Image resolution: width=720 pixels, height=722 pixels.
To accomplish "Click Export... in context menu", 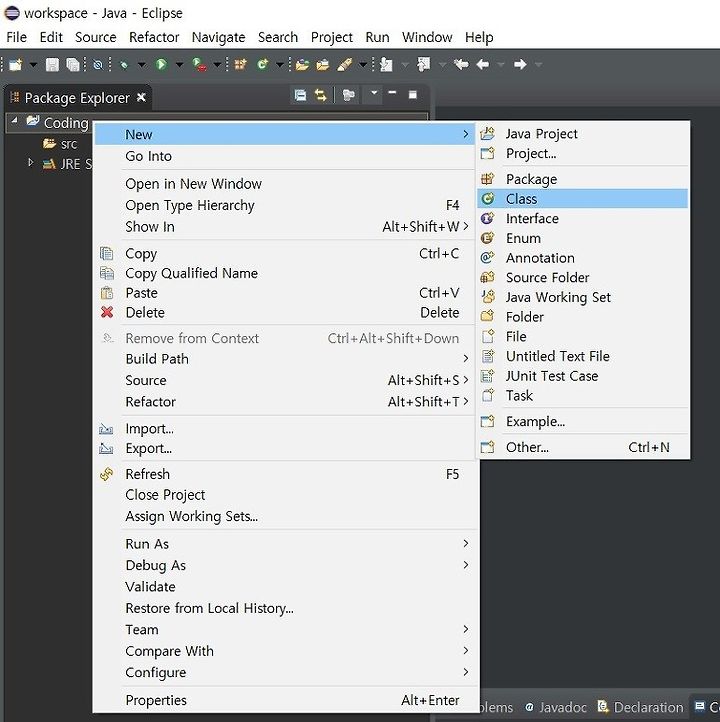I will pyautogui.click(x=285, y=448).
